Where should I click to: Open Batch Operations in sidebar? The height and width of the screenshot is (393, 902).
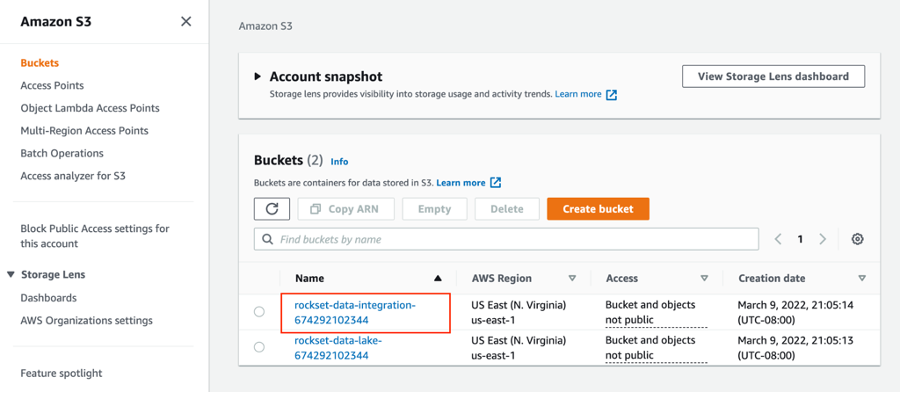(x=62, y=154)
